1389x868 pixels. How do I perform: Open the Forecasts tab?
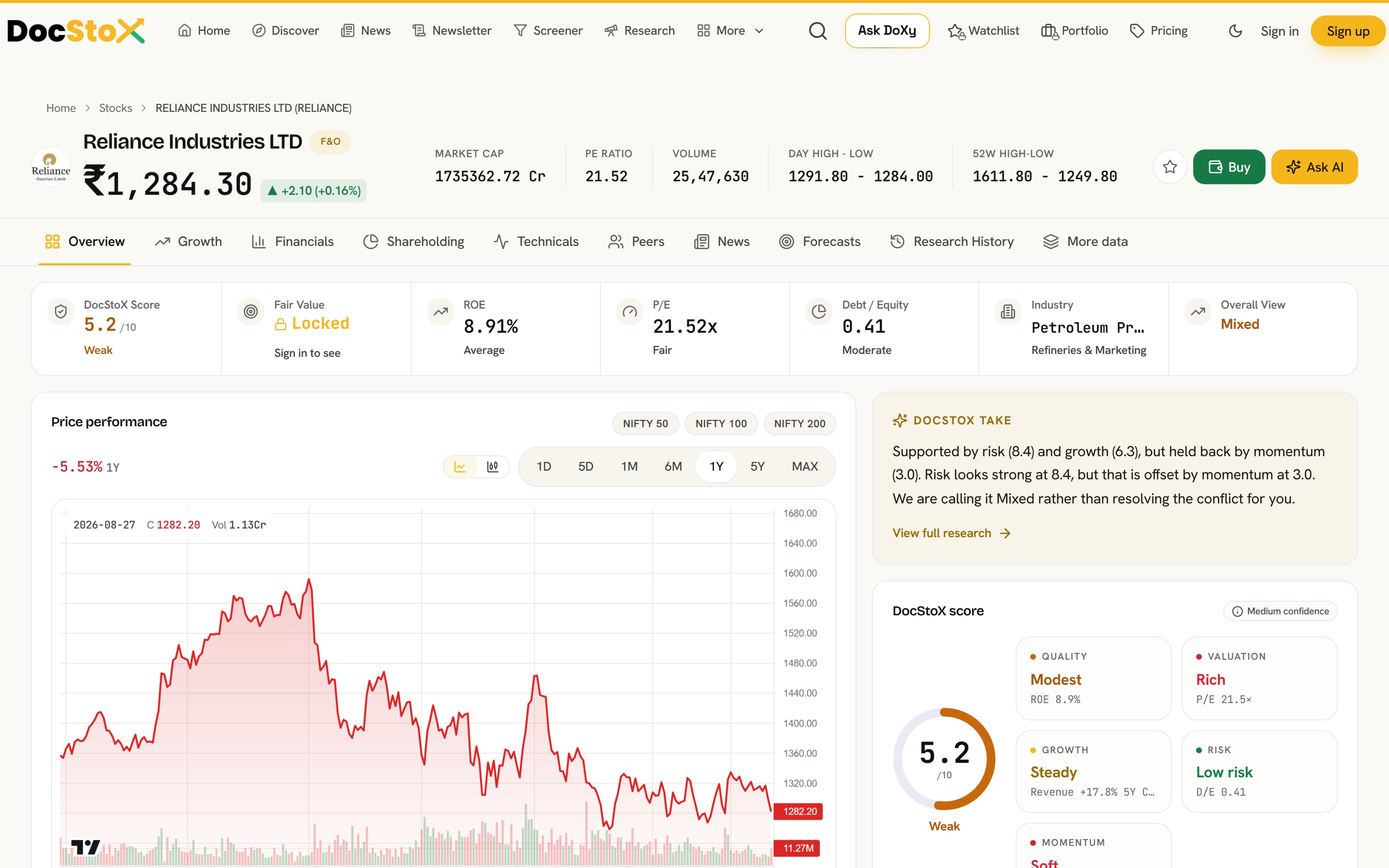[x=820, y=242]
